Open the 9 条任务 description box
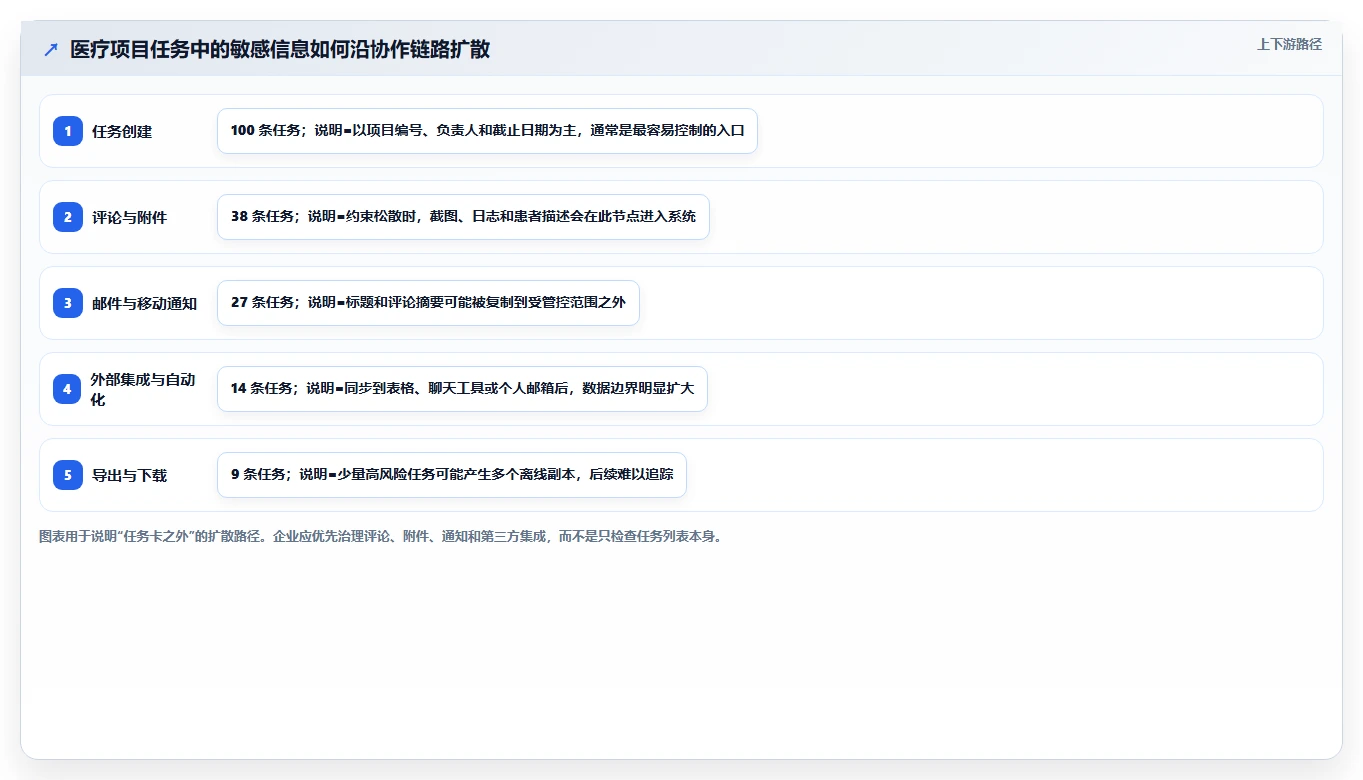The width and height of the screenshot is (1363, 780). [x=452, y=475]
